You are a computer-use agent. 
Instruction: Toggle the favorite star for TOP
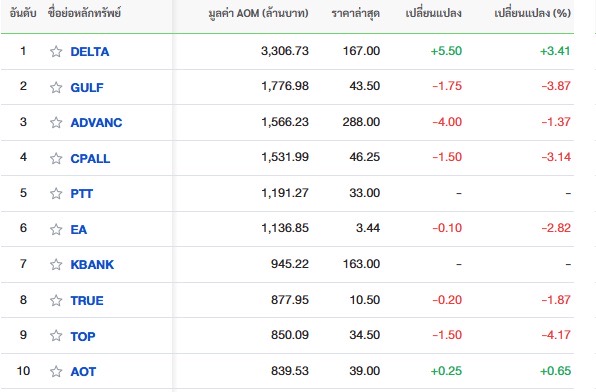[x=56, y=336]
